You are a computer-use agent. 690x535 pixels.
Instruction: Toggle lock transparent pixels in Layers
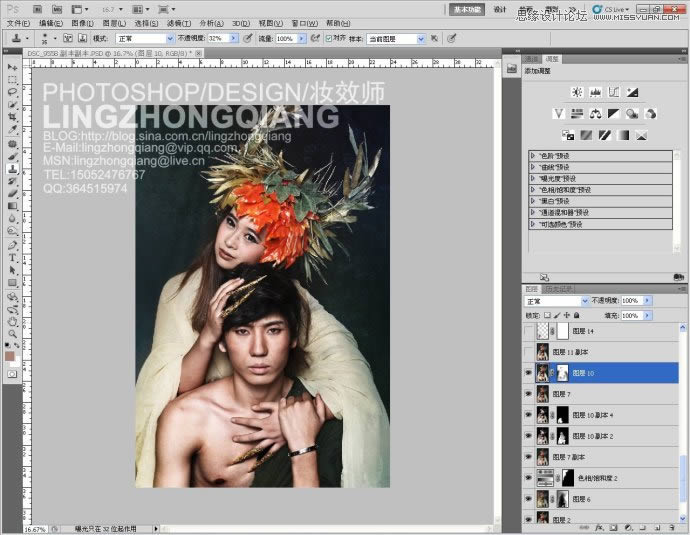point(547,315)
